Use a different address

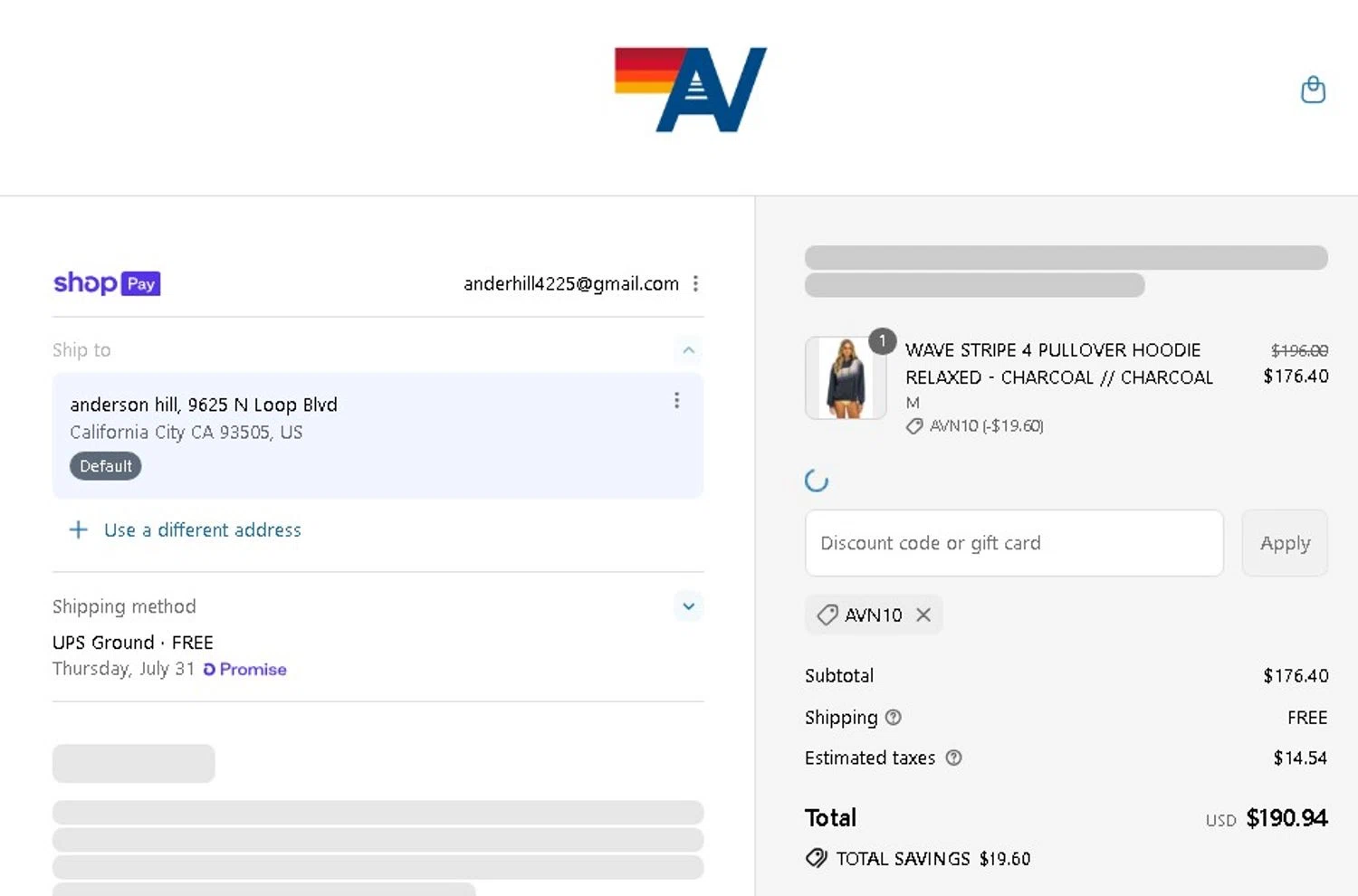pyautogui.click(x=203, y=530)
